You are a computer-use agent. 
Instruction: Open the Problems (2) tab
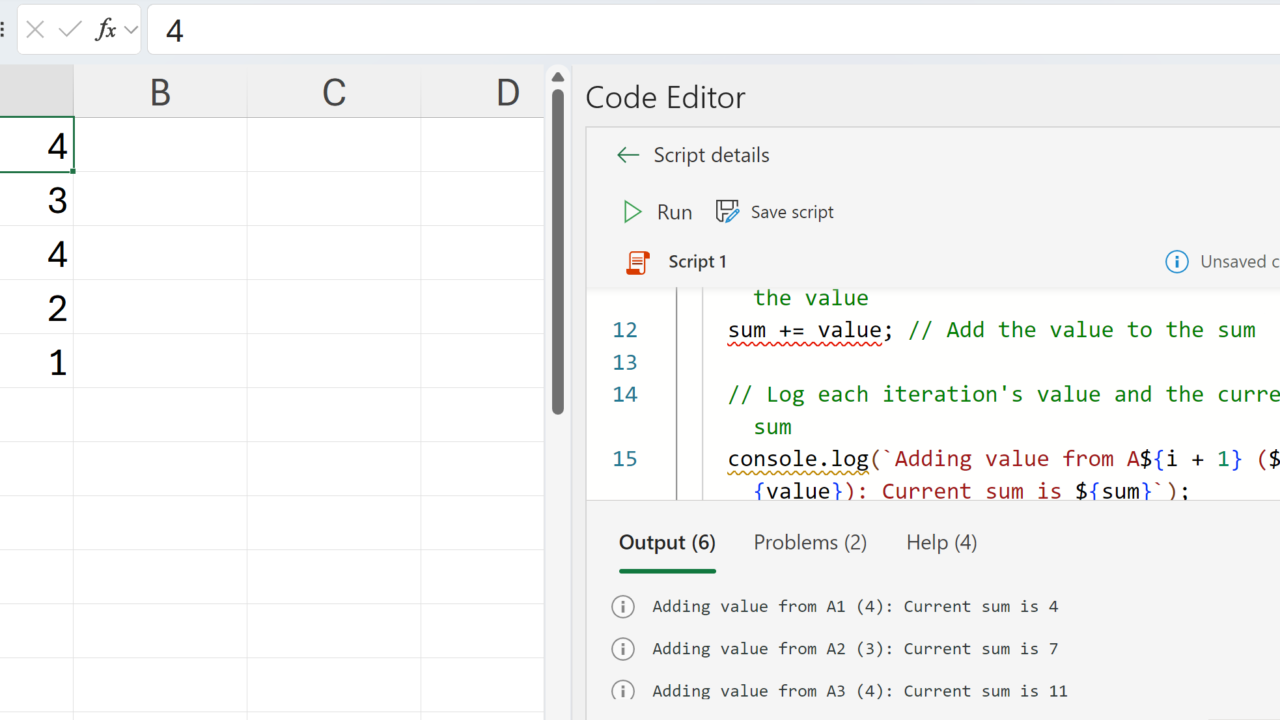point(810,543)
